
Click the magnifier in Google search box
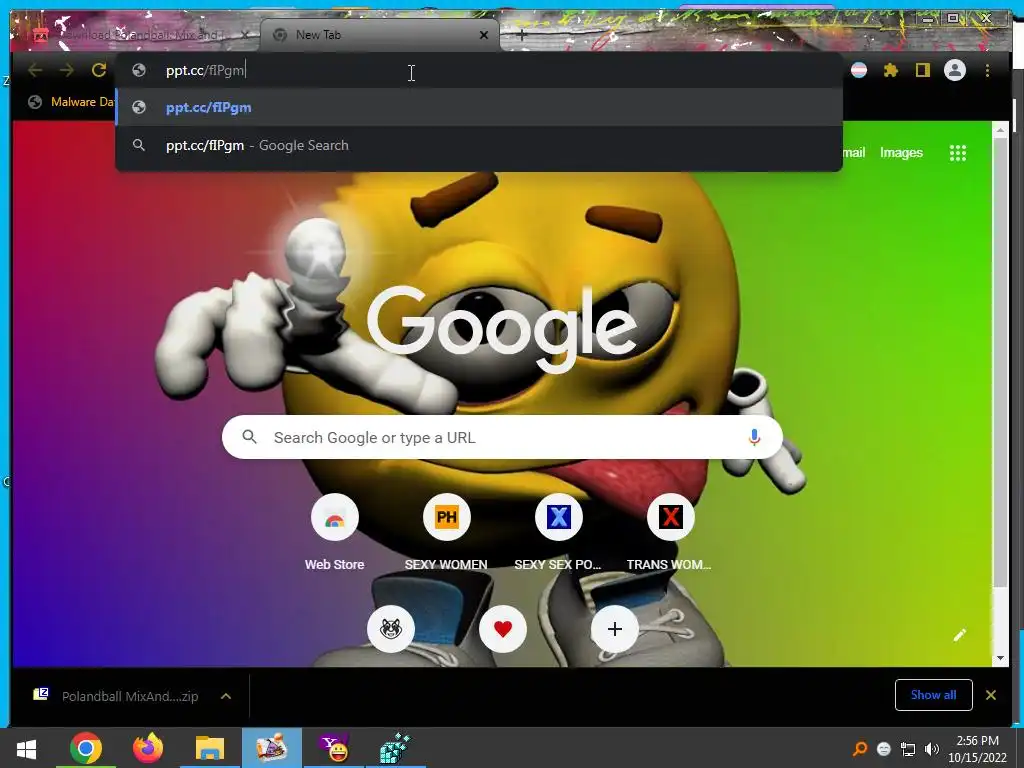249,437
